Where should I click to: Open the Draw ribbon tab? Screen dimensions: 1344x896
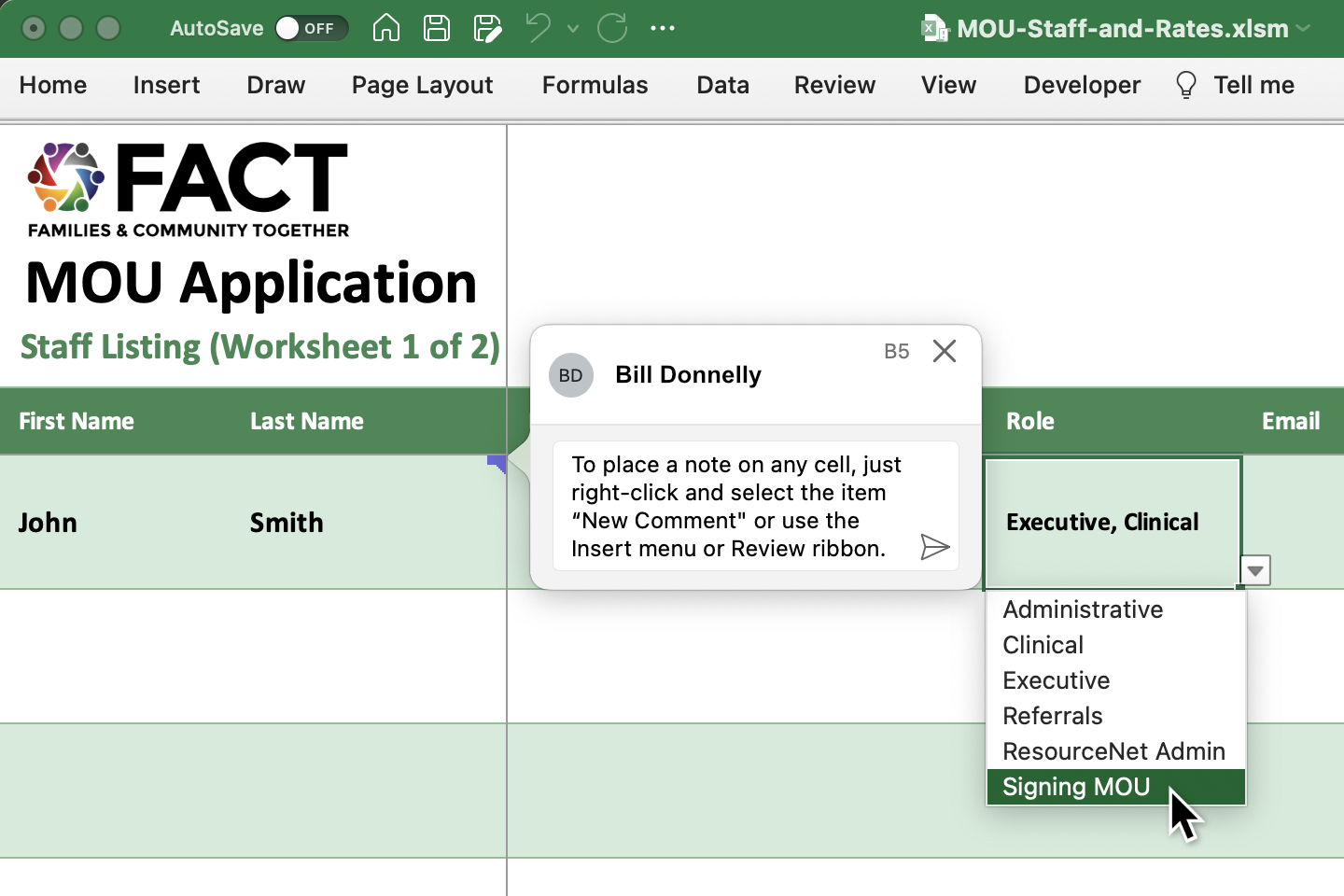pyautogui.click(x=276, y=85)
